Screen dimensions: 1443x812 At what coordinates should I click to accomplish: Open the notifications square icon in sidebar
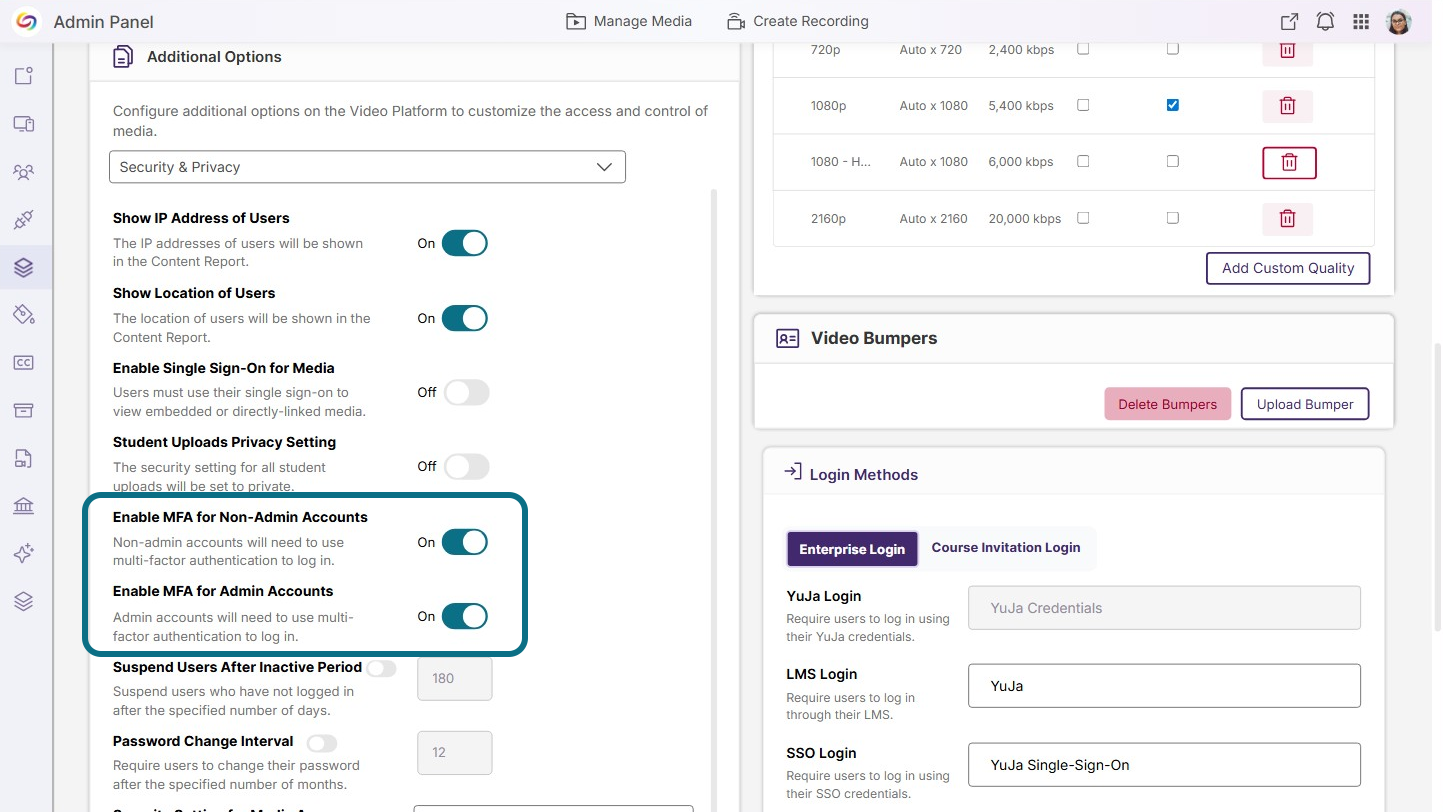click(24, 76)
